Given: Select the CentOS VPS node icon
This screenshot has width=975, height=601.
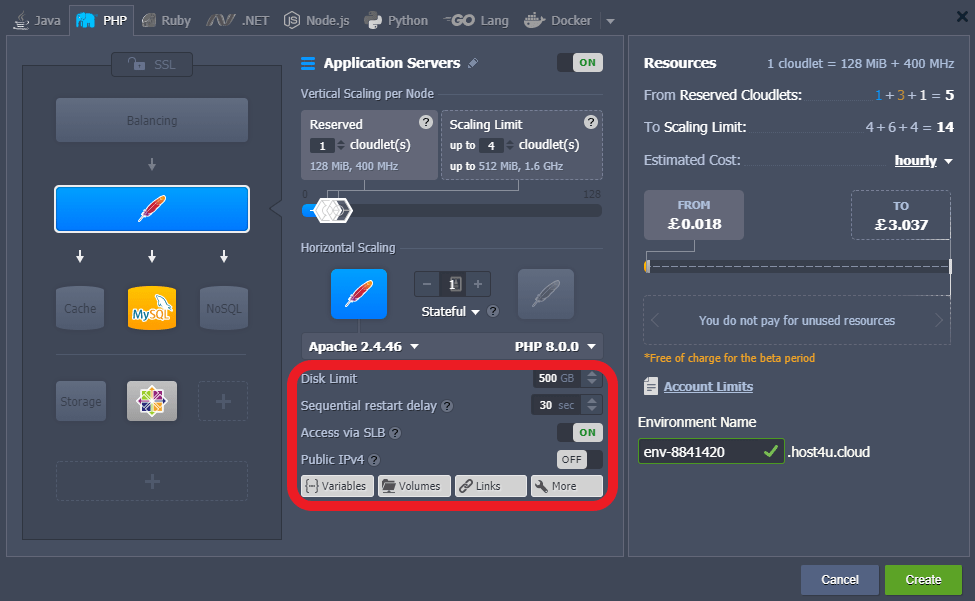Looking at the screenshot, I should click(x=152, y=401).
